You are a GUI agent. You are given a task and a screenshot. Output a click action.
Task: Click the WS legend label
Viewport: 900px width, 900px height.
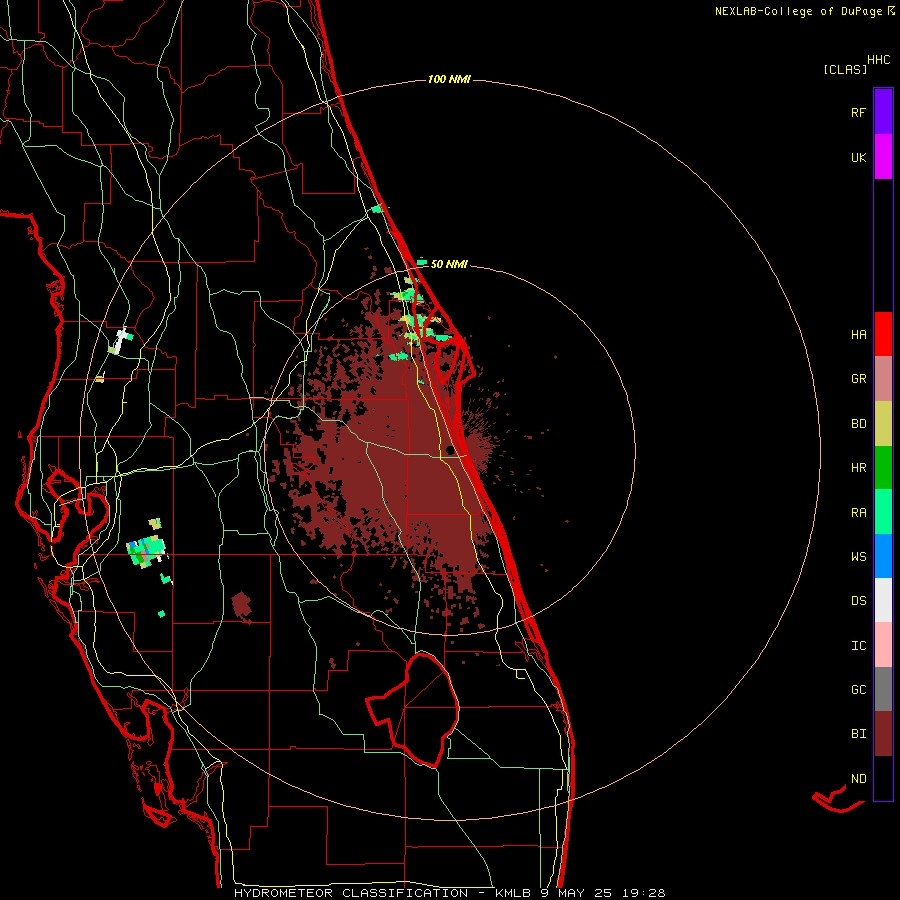[858, 557]
